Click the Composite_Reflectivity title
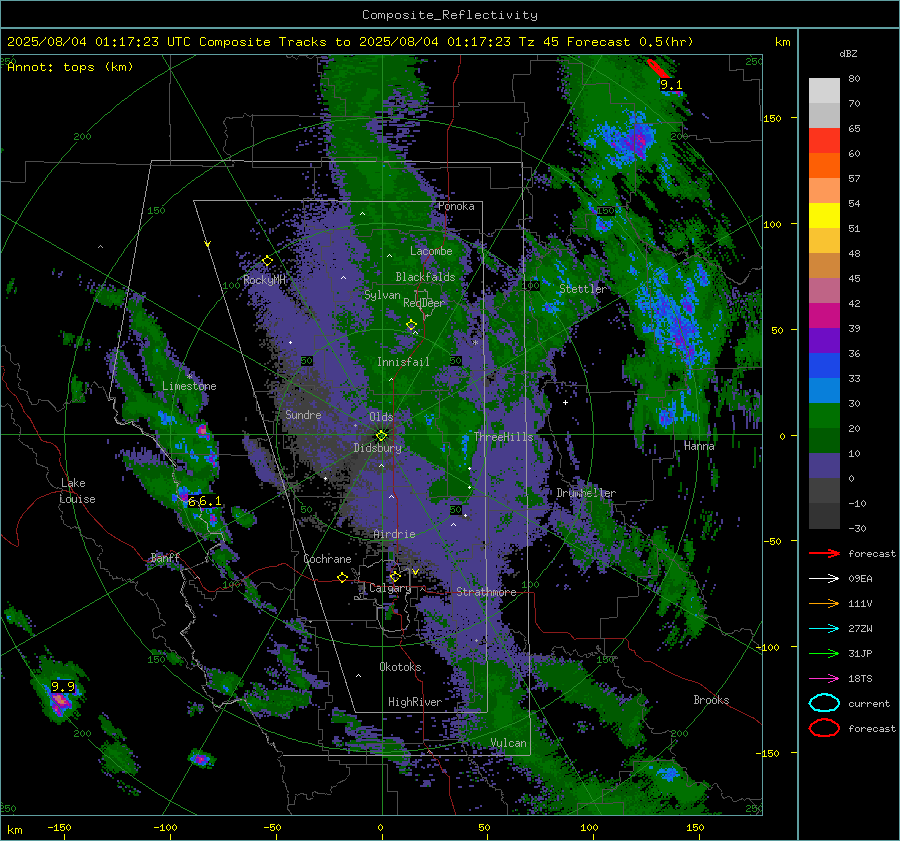Viewport: 900px width, 841px height. pyautogui.click(x=450, y=15)
